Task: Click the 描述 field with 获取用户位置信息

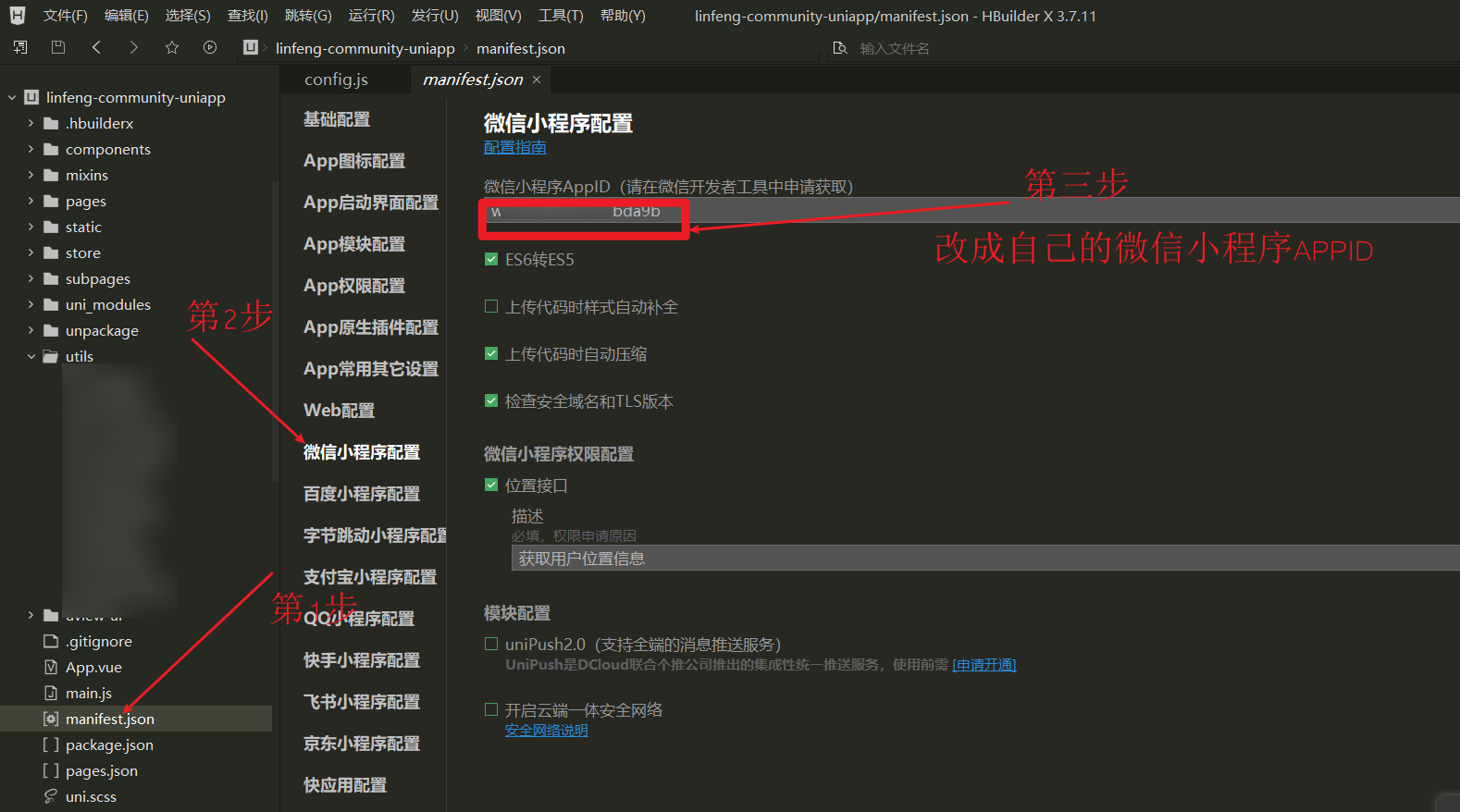Action: click(985, 558)
